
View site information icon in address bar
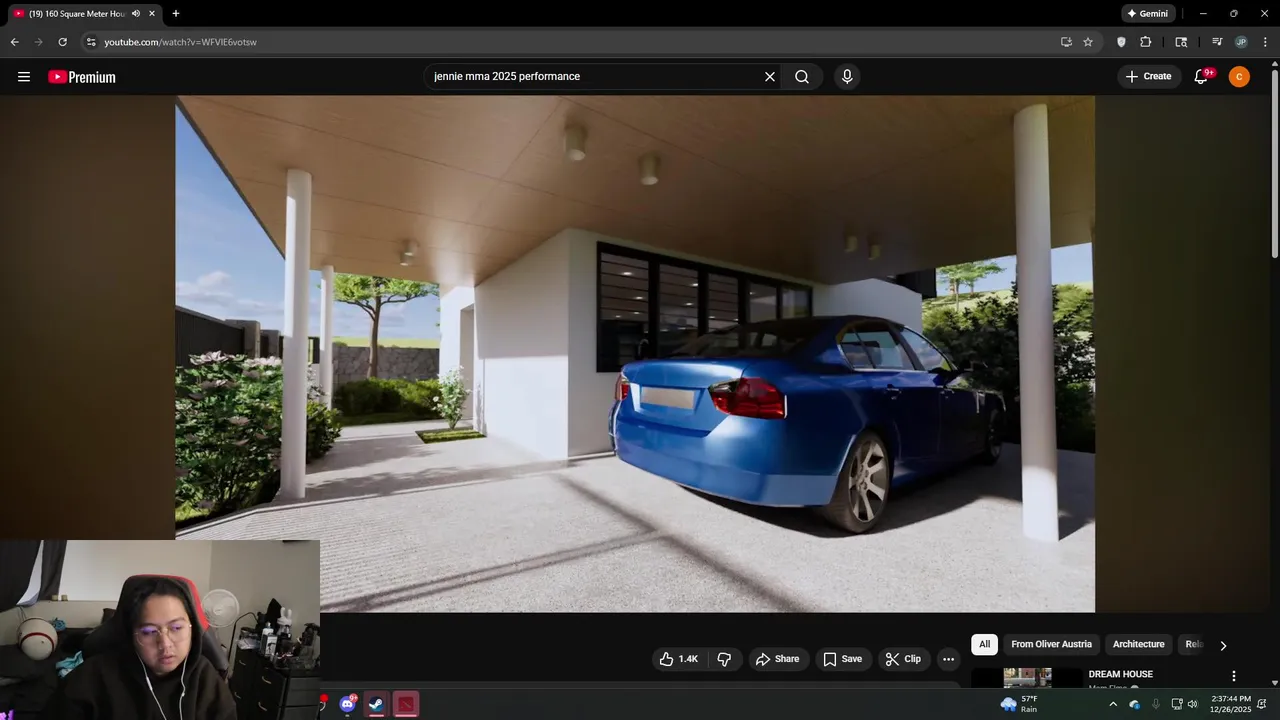click(91, 42)
